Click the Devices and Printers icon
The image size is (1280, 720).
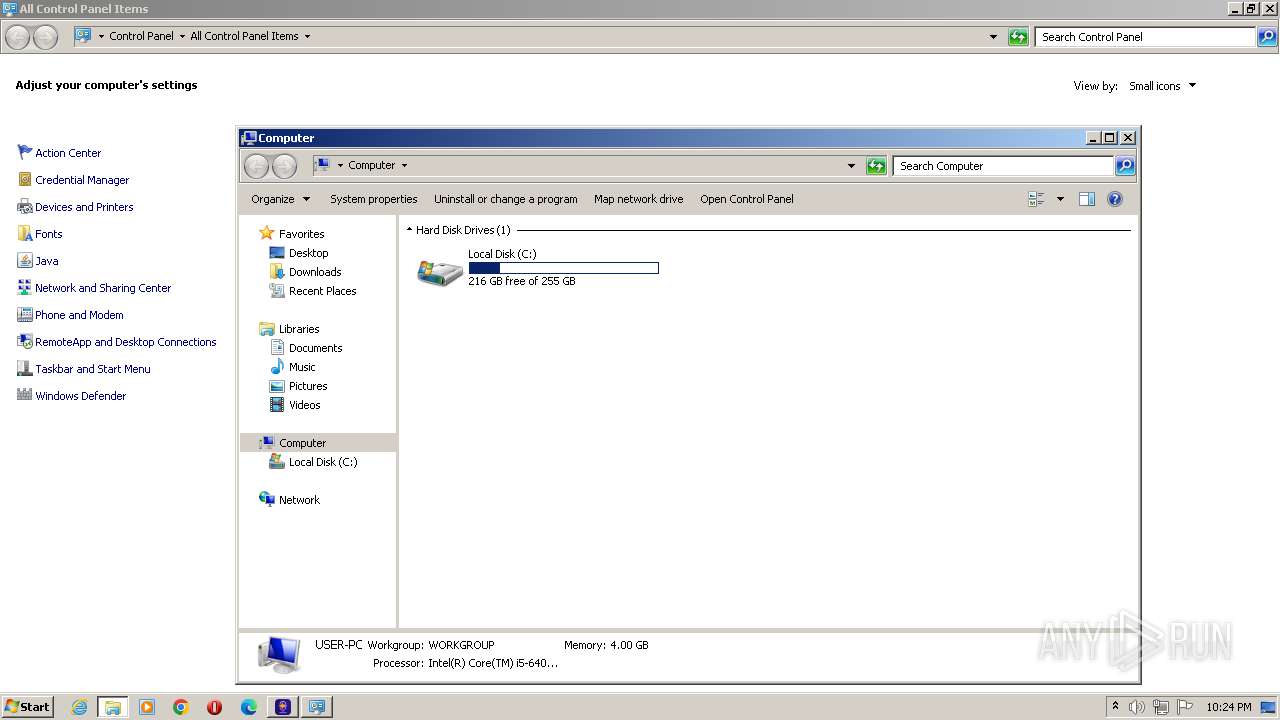pyautogui.click(x=25, y=206)
